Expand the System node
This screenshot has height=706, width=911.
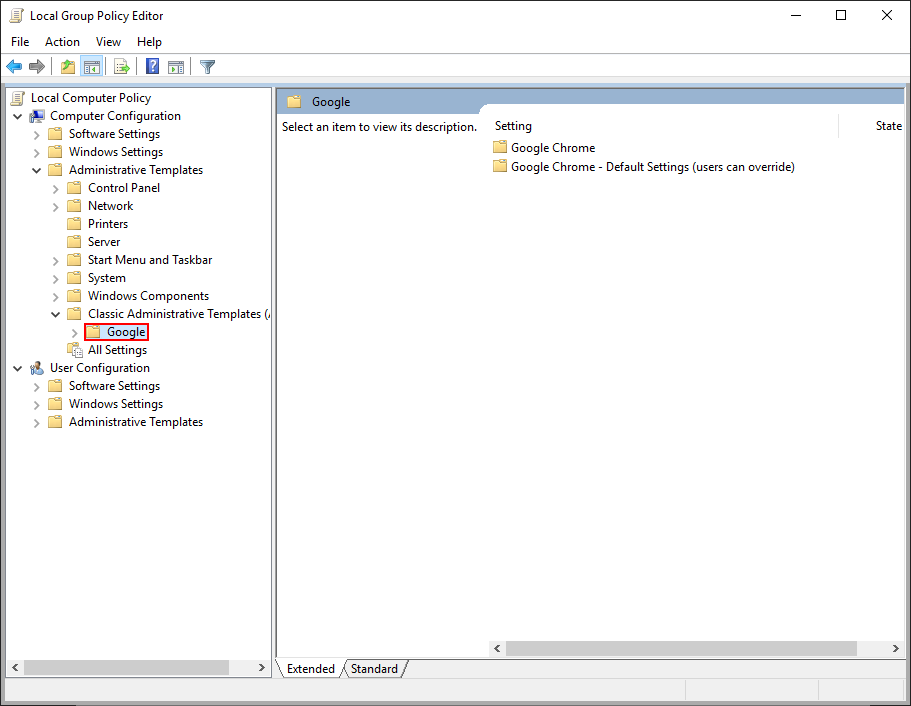(x=56, y=279)
